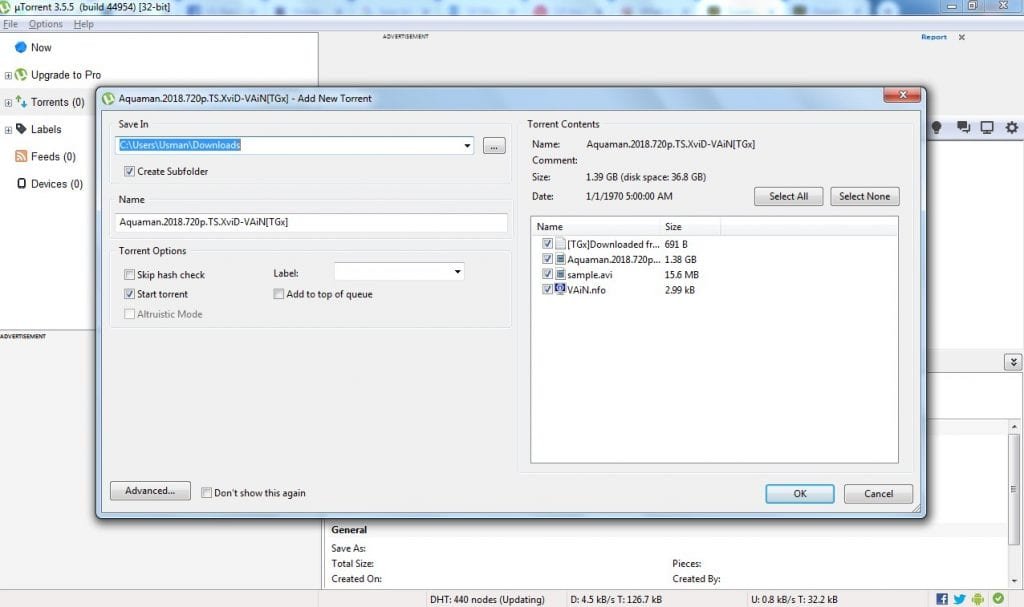Open the Save In path dropdown

coord(467,146)
